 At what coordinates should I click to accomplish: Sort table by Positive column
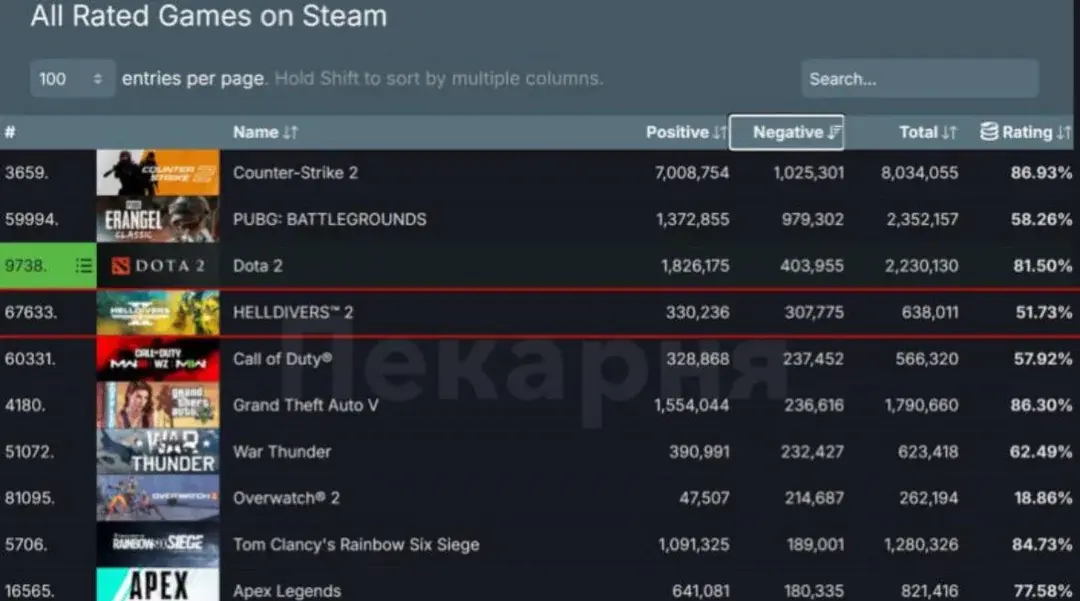tap(686, 132)
